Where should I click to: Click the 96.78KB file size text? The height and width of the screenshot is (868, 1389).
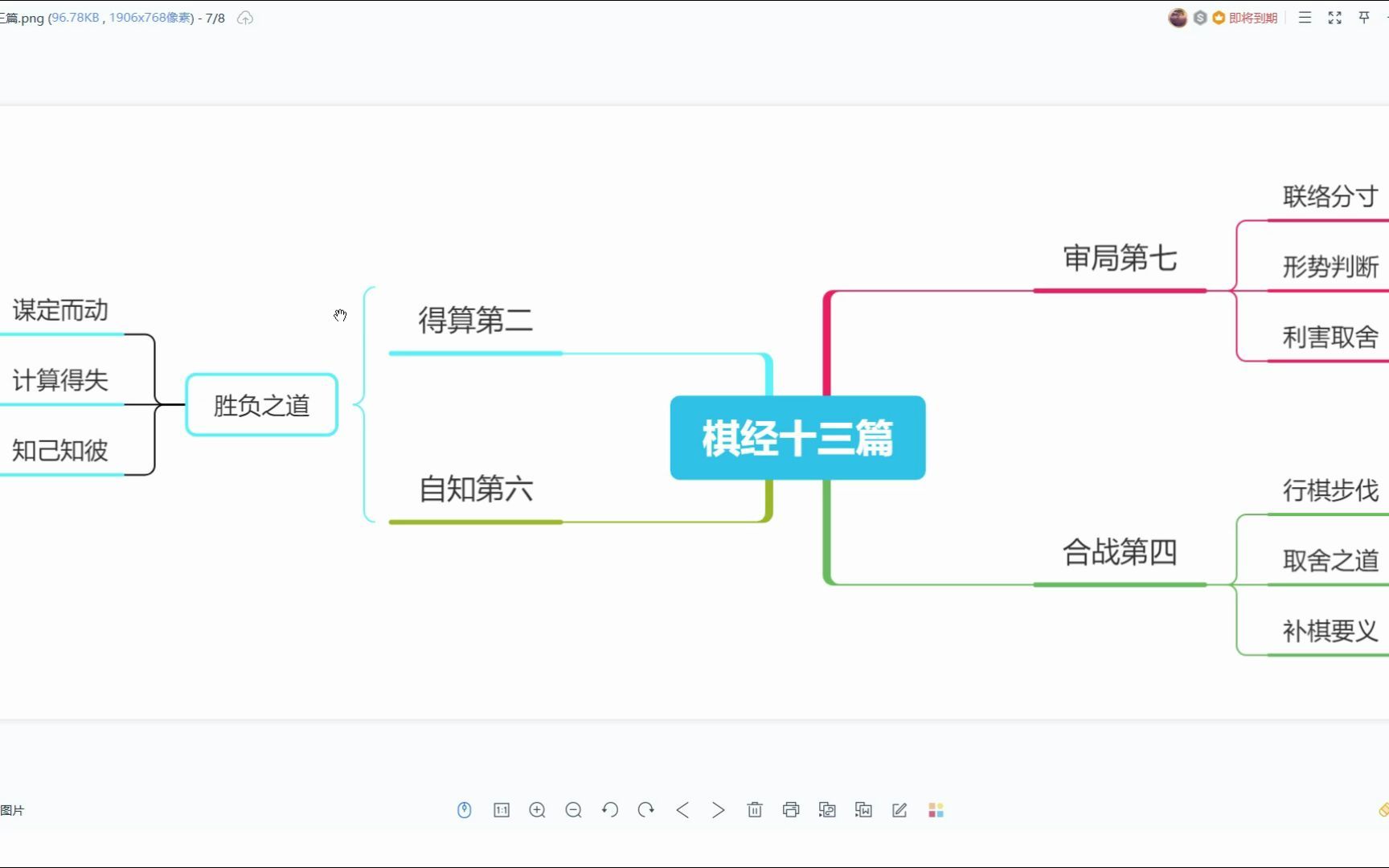[76, 18]
